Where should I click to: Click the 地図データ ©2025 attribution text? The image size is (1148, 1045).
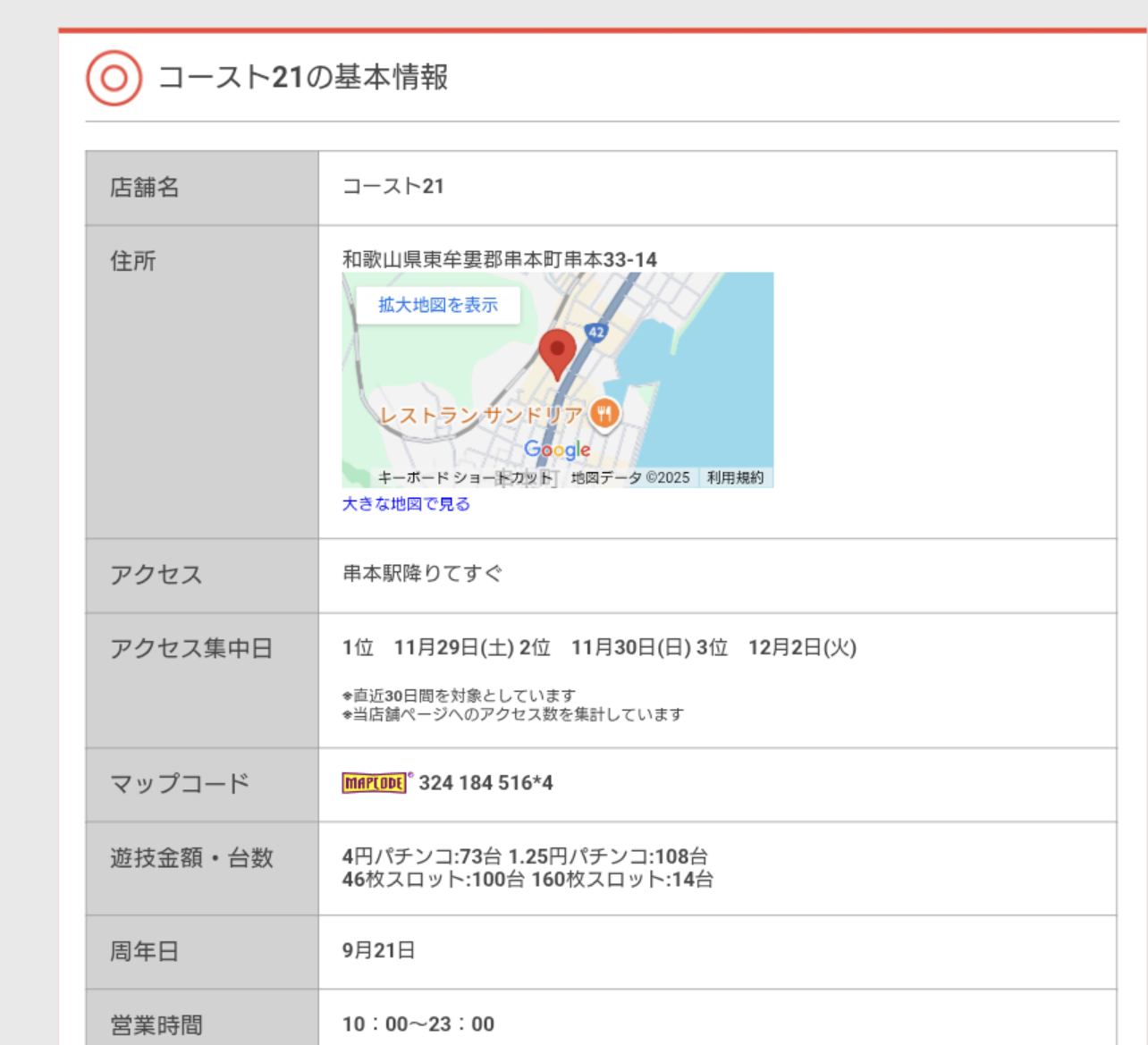pyautogui.click(x=630, y=477)
